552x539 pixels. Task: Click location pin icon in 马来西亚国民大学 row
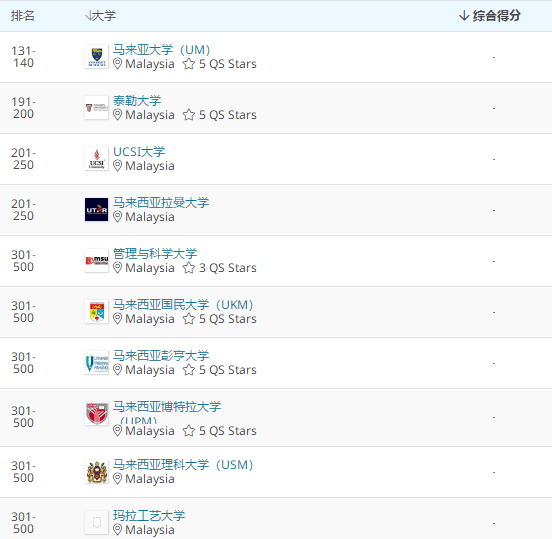click(x=118, y=319)
